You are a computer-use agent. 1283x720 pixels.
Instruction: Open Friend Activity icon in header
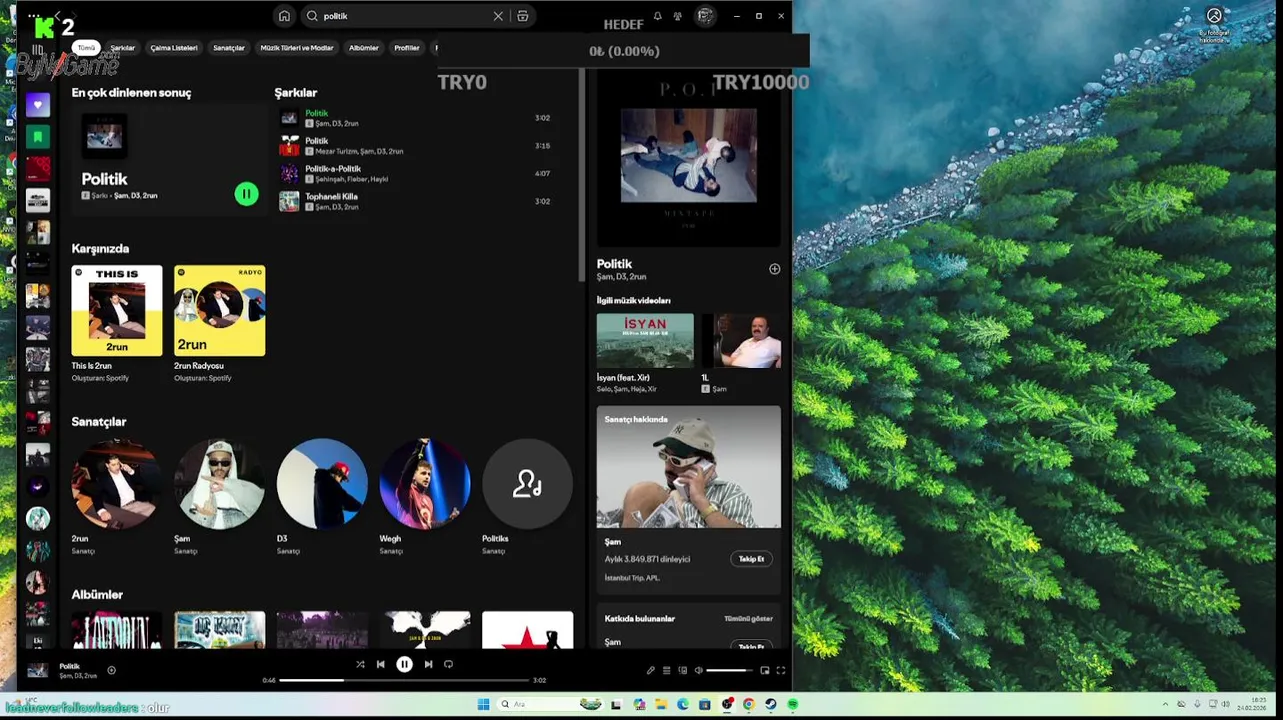click(678, 16)
